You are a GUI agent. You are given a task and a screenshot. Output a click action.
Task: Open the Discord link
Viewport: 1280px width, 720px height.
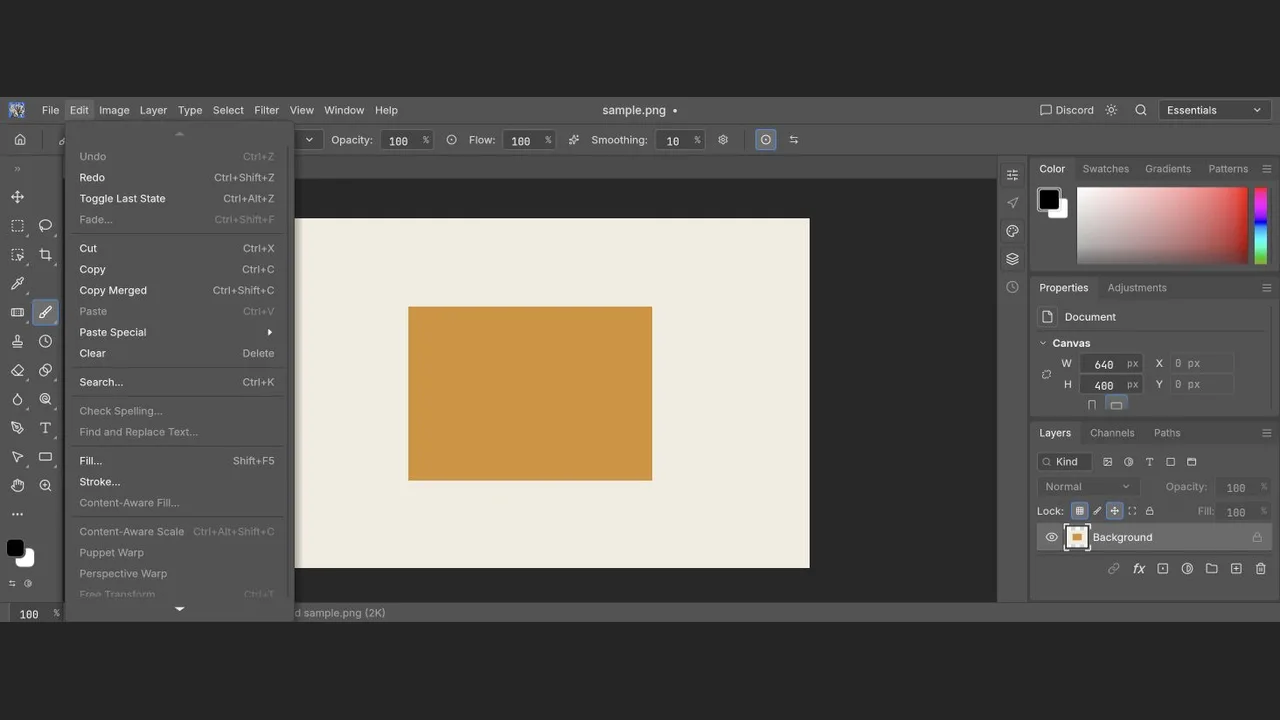1067,110
